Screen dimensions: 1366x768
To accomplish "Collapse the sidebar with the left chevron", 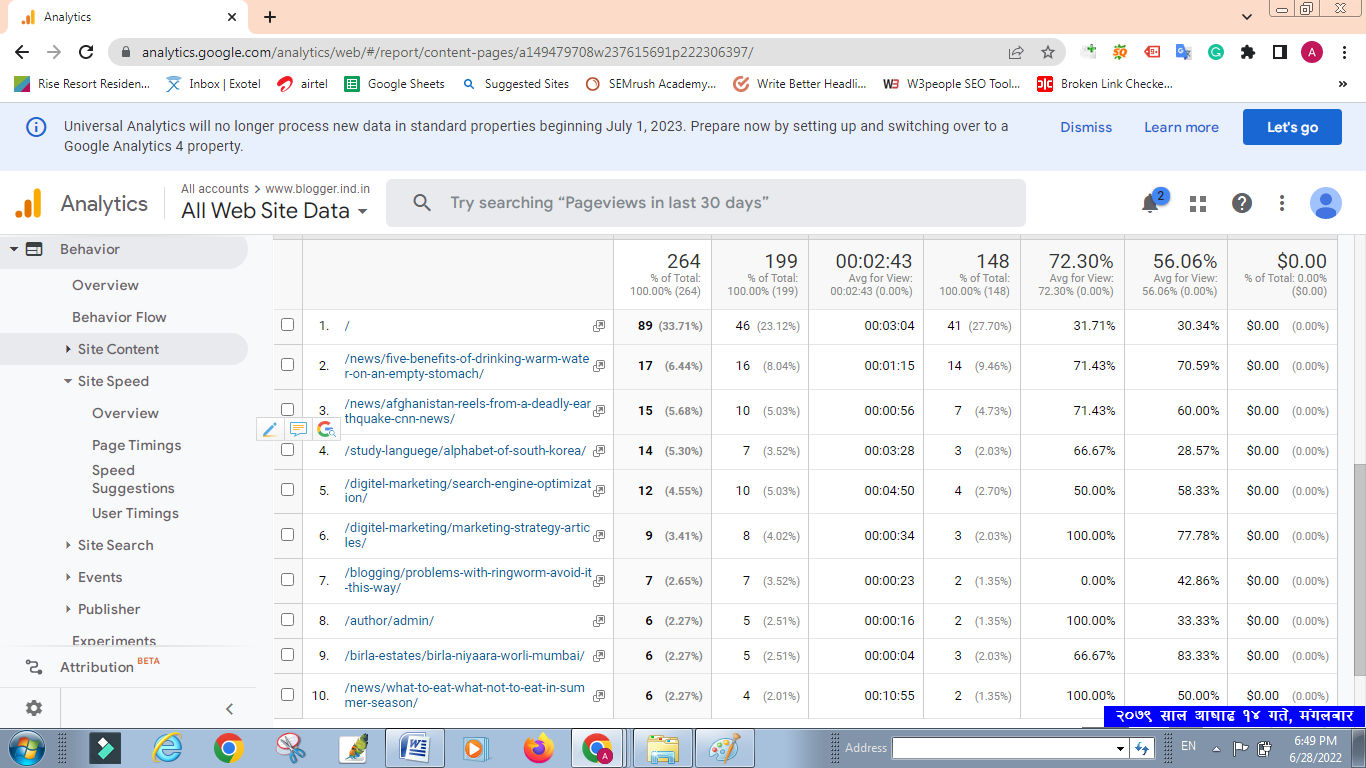I will tap(229, 709).
